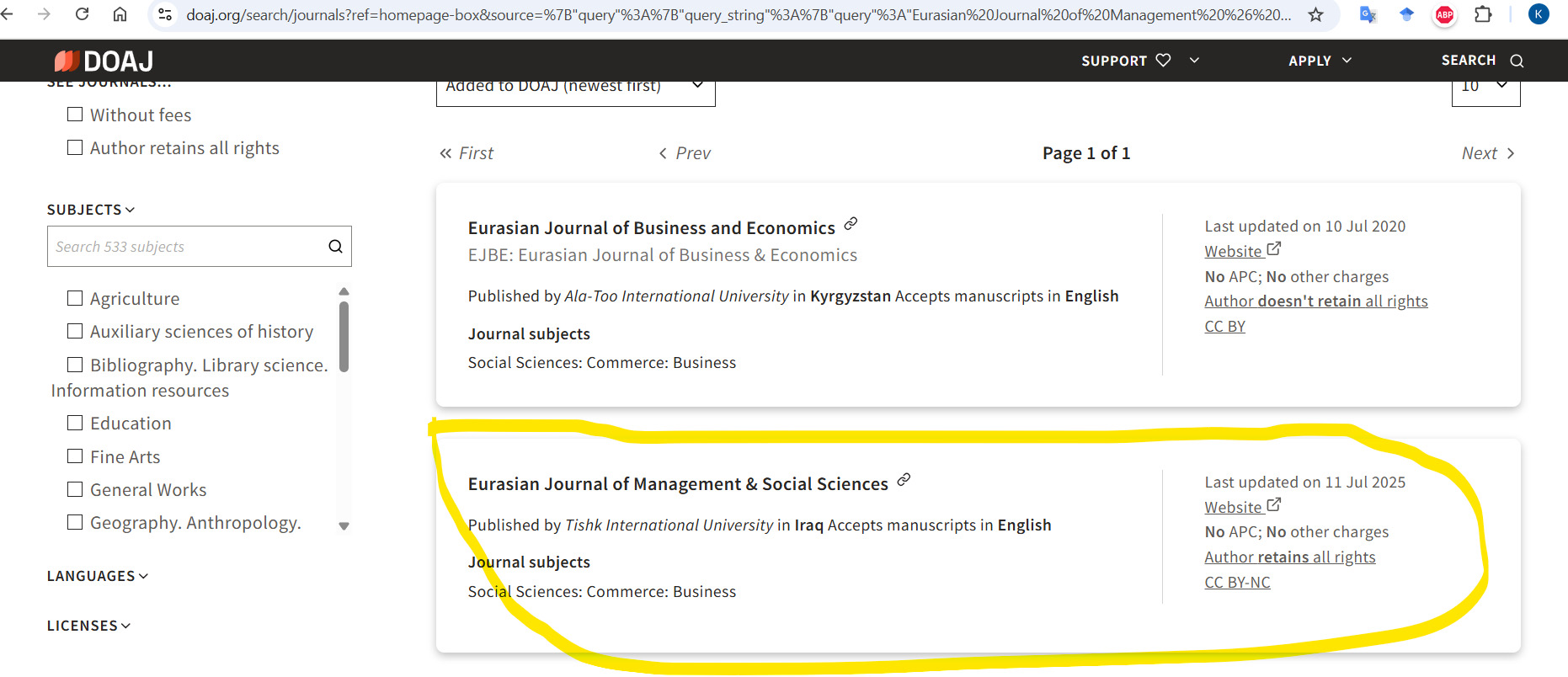The image size is (1568, 677).
Task: Click the CC BY license link
Action: [1224, 327]
